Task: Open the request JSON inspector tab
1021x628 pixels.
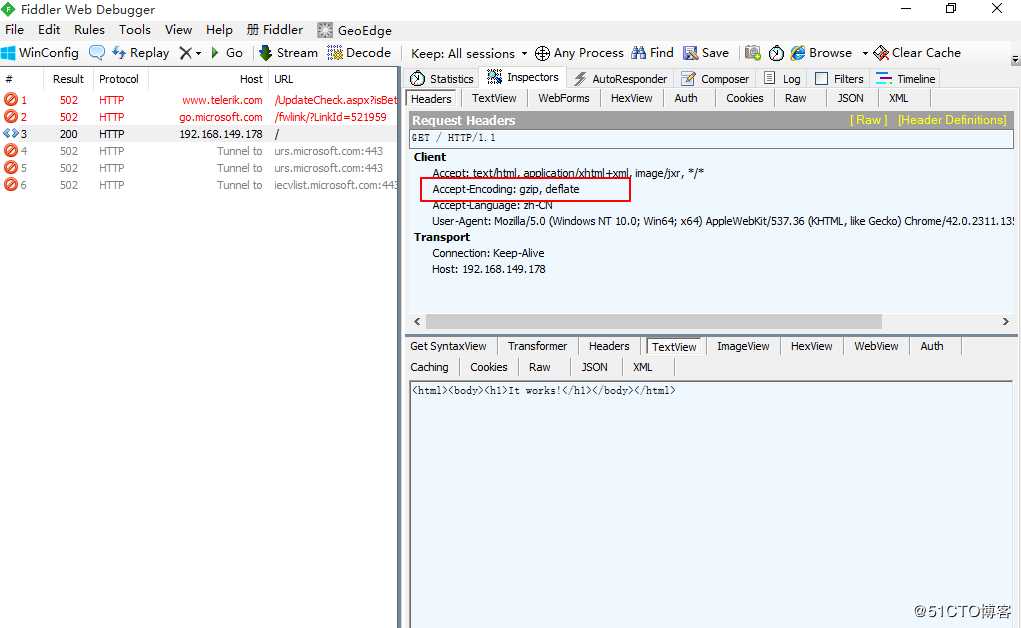Action: 850,98
